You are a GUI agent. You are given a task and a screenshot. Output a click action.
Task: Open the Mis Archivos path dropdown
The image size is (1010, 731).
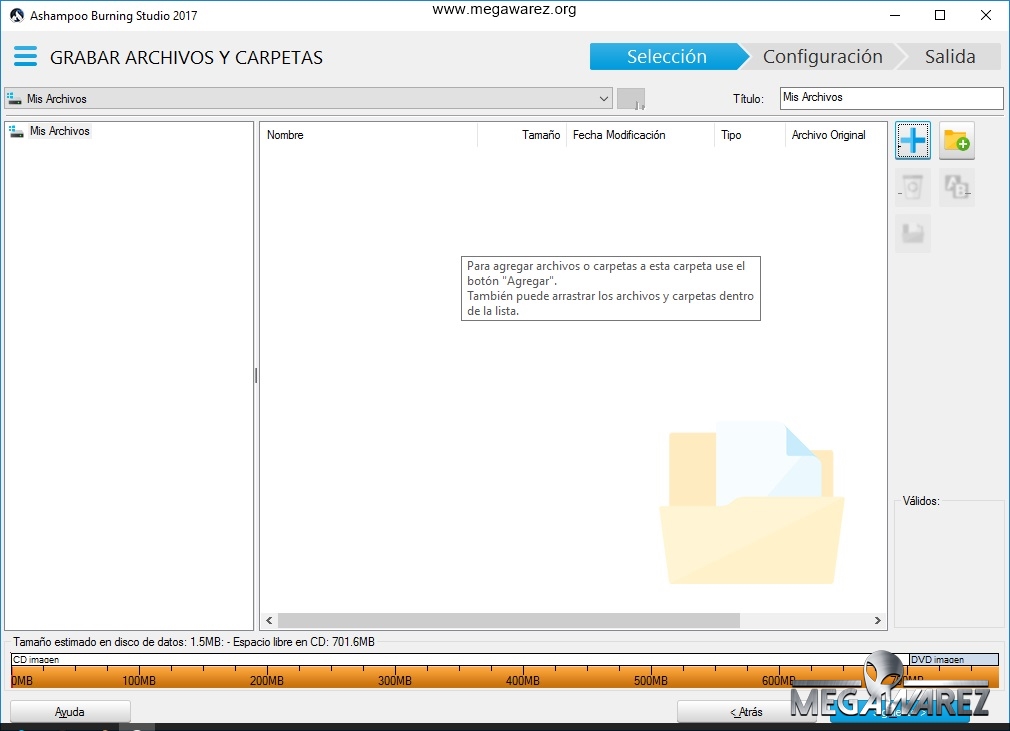click(x=308, y=99)
